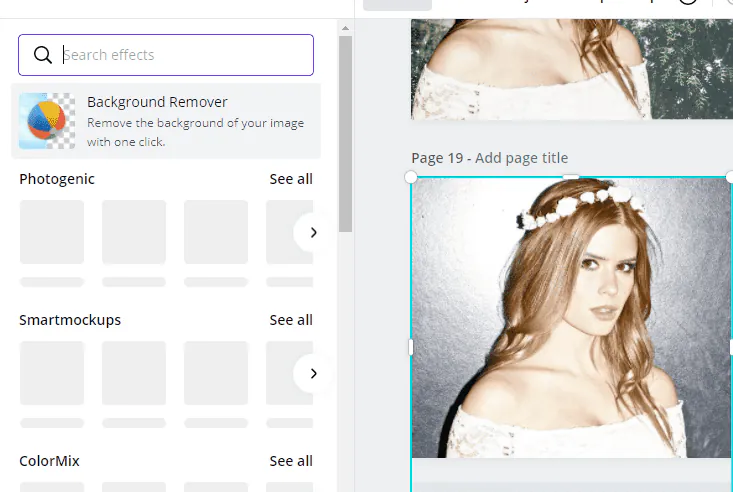The width and height of the screenshot is (733, 492).
Task: Show next Smartmockups effects with arrow
Action: tap(313, 373)
